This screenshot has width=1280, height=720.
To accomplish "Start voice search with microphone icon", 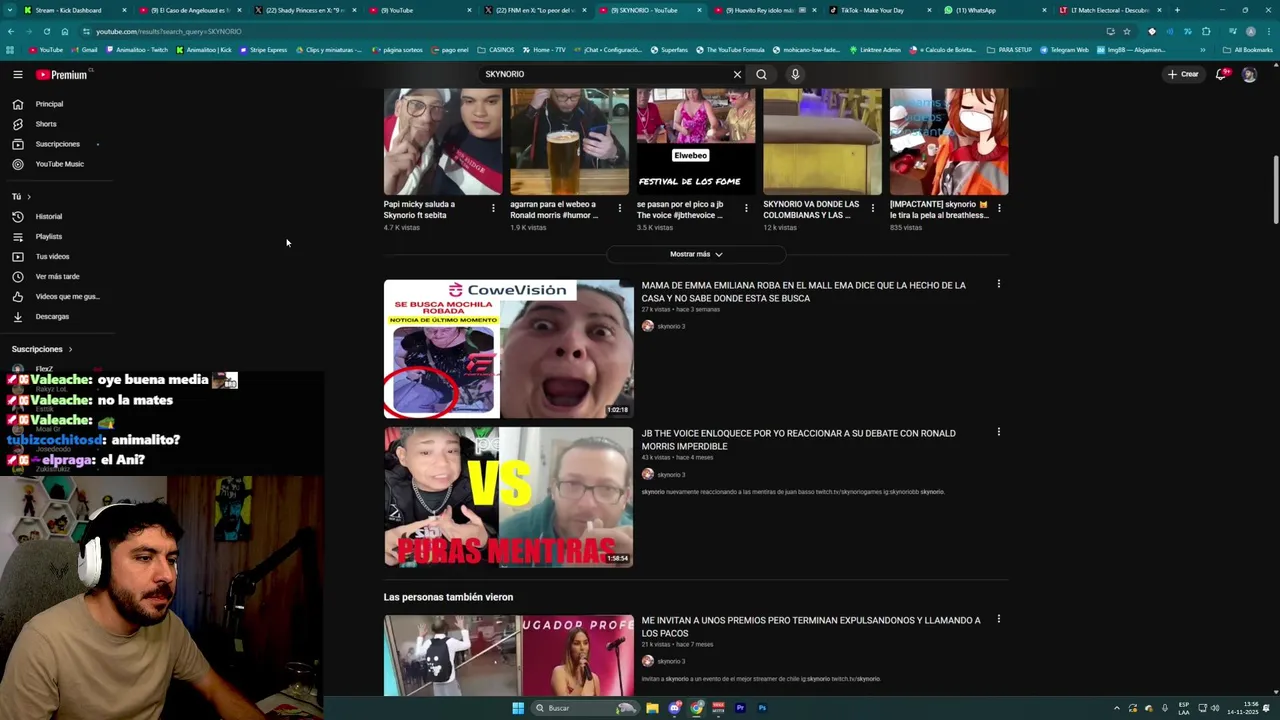I will pos(795,74).
